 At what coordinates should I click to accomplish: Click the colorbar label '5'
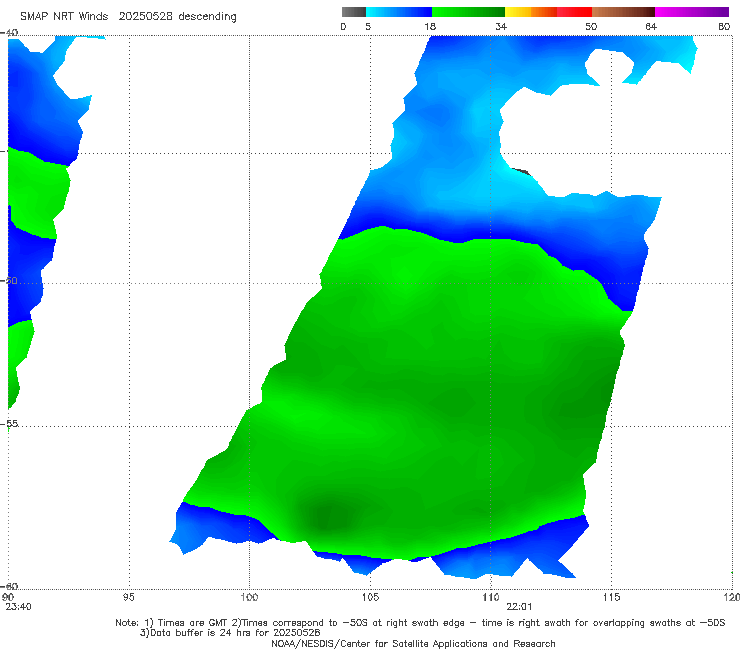pyautogui.click(x=368, y=26)
